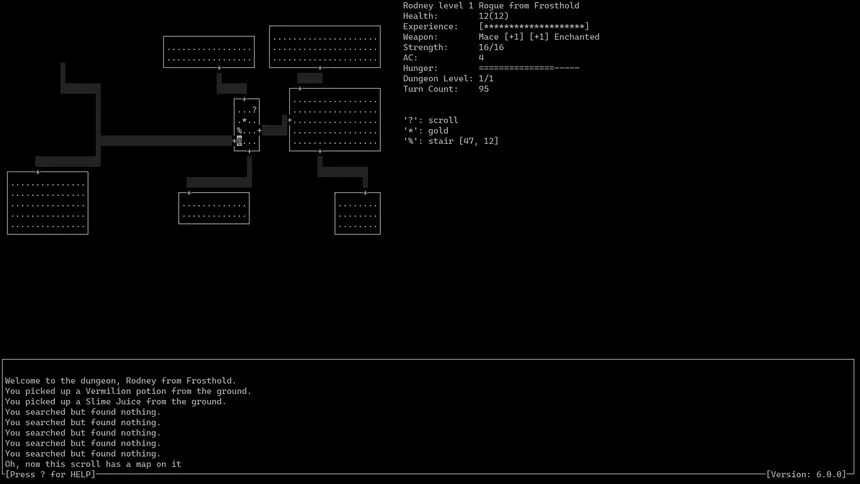Click the AC value 4

(x=481, y=58)
